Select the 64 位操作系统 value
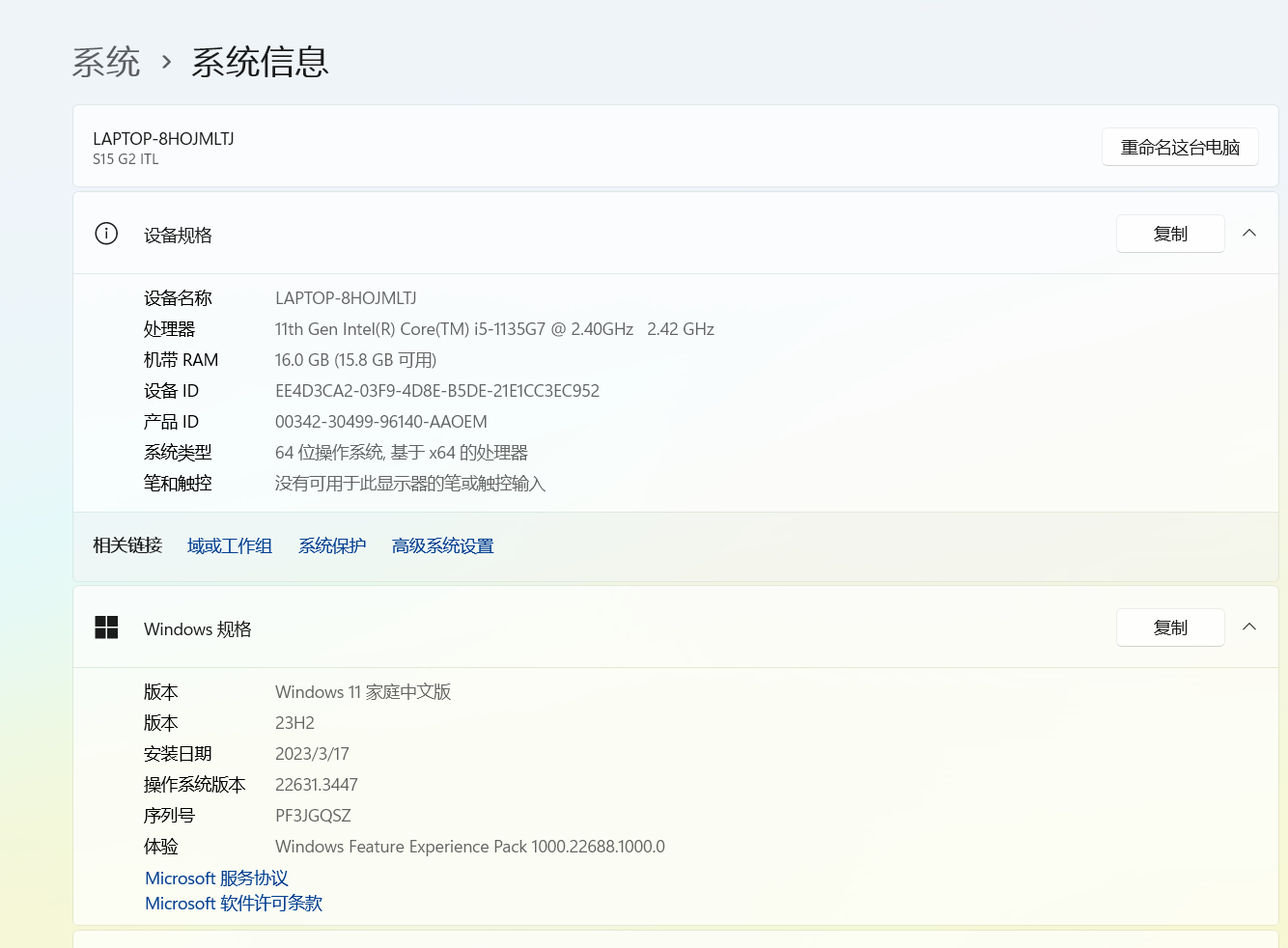Image resolution: width=1288 pixels, height=948 pixels. coord(402,453)
